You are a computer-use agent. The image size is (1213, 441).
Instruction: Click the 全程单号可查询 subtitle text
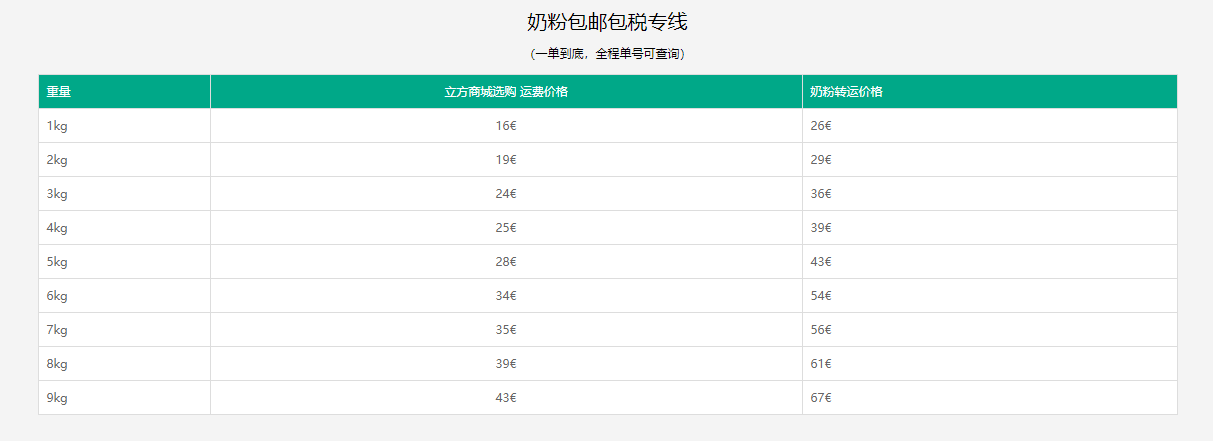point(637,54)
